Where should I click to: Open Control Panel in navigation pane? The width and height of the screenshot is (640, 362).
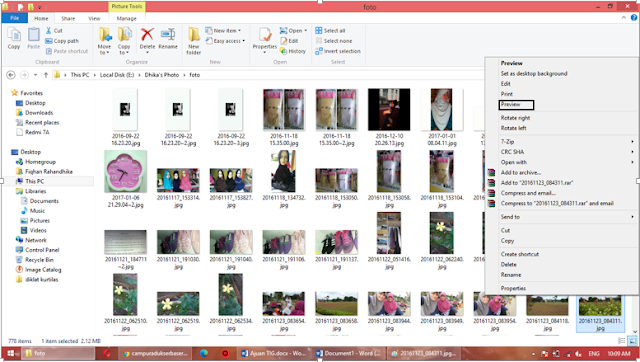tap(42, 250)
